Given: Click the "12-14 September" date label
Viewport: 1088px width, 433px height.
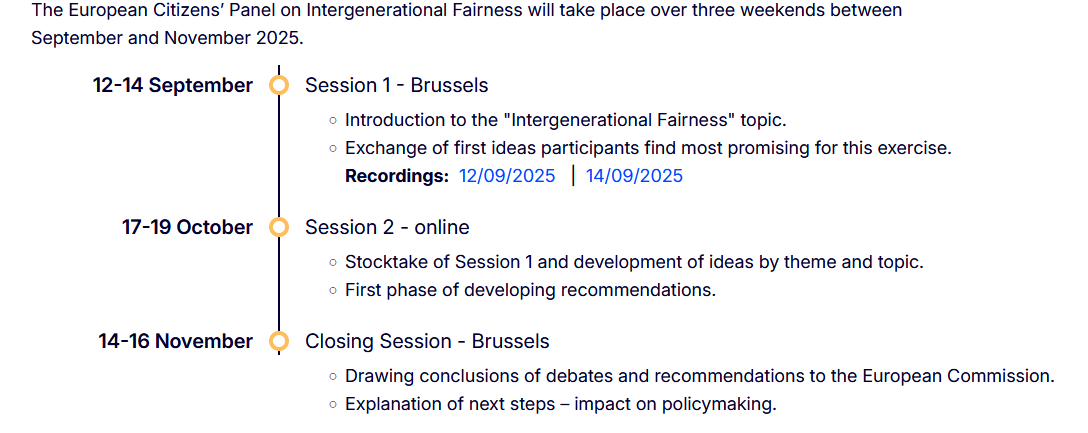Looking at the screenshot, I should [x=173, y=86].
